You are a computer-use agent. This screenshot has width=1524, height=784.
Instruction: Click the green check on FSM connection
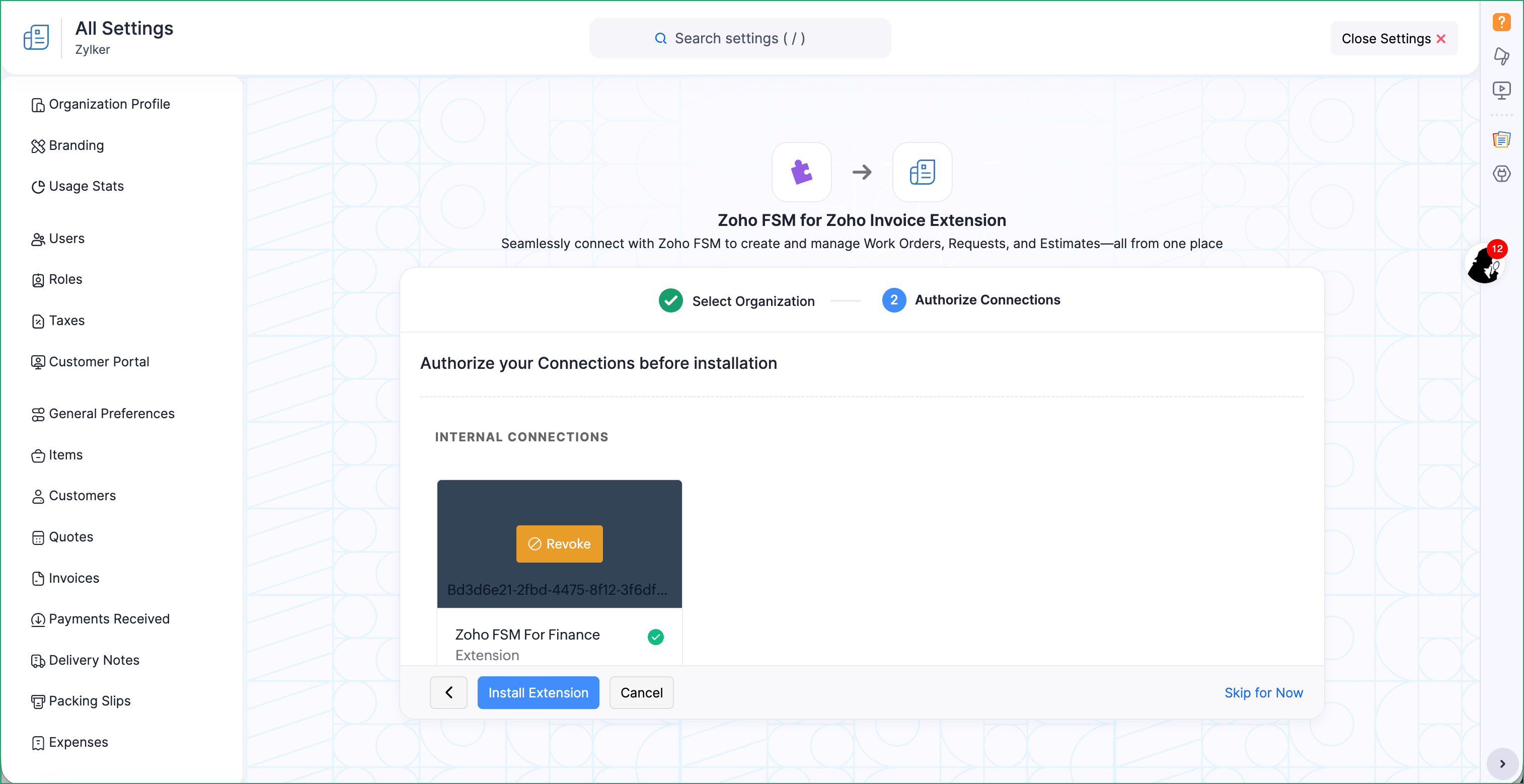655,637
